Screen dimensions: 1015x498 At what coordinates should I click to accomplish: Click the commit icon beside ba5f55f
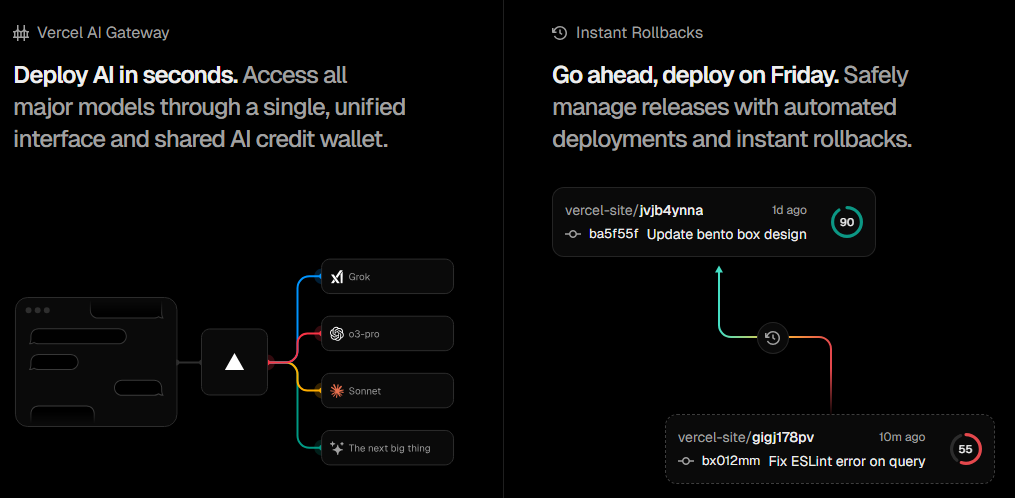pyautogui.click(x=573, y=234)
